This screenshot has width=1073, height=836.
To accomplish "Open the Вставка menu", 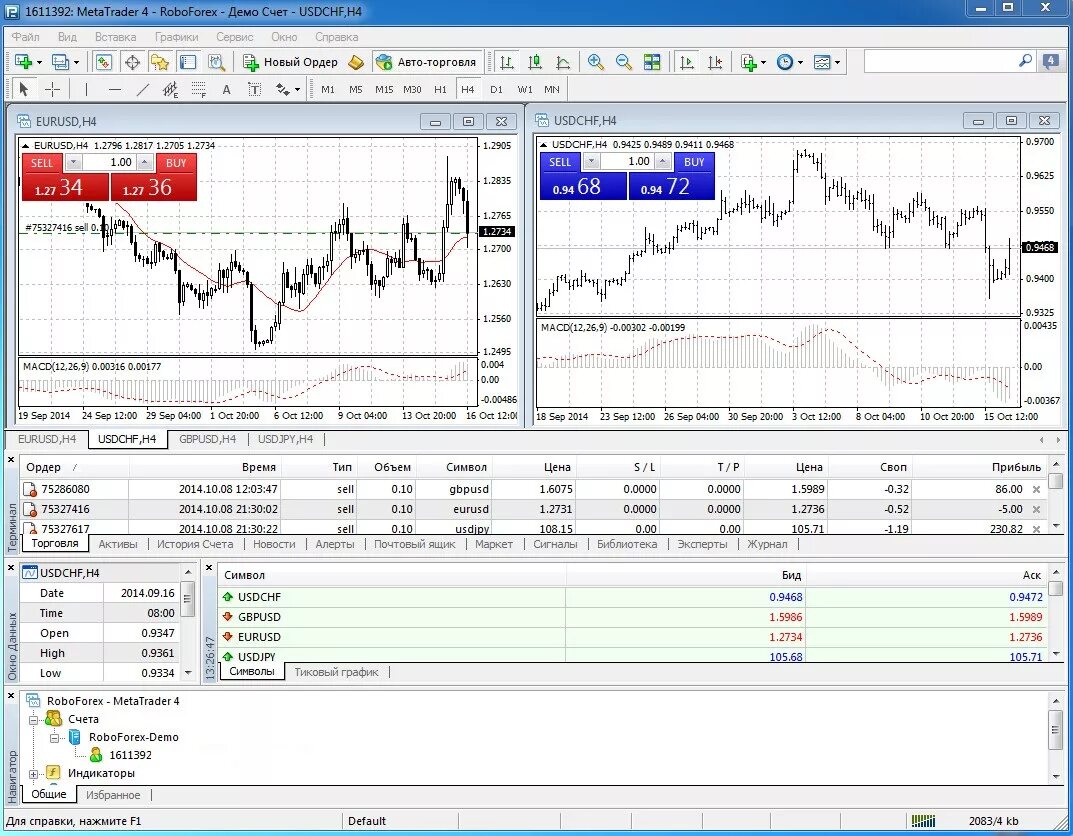I will (x=115, y=37).
